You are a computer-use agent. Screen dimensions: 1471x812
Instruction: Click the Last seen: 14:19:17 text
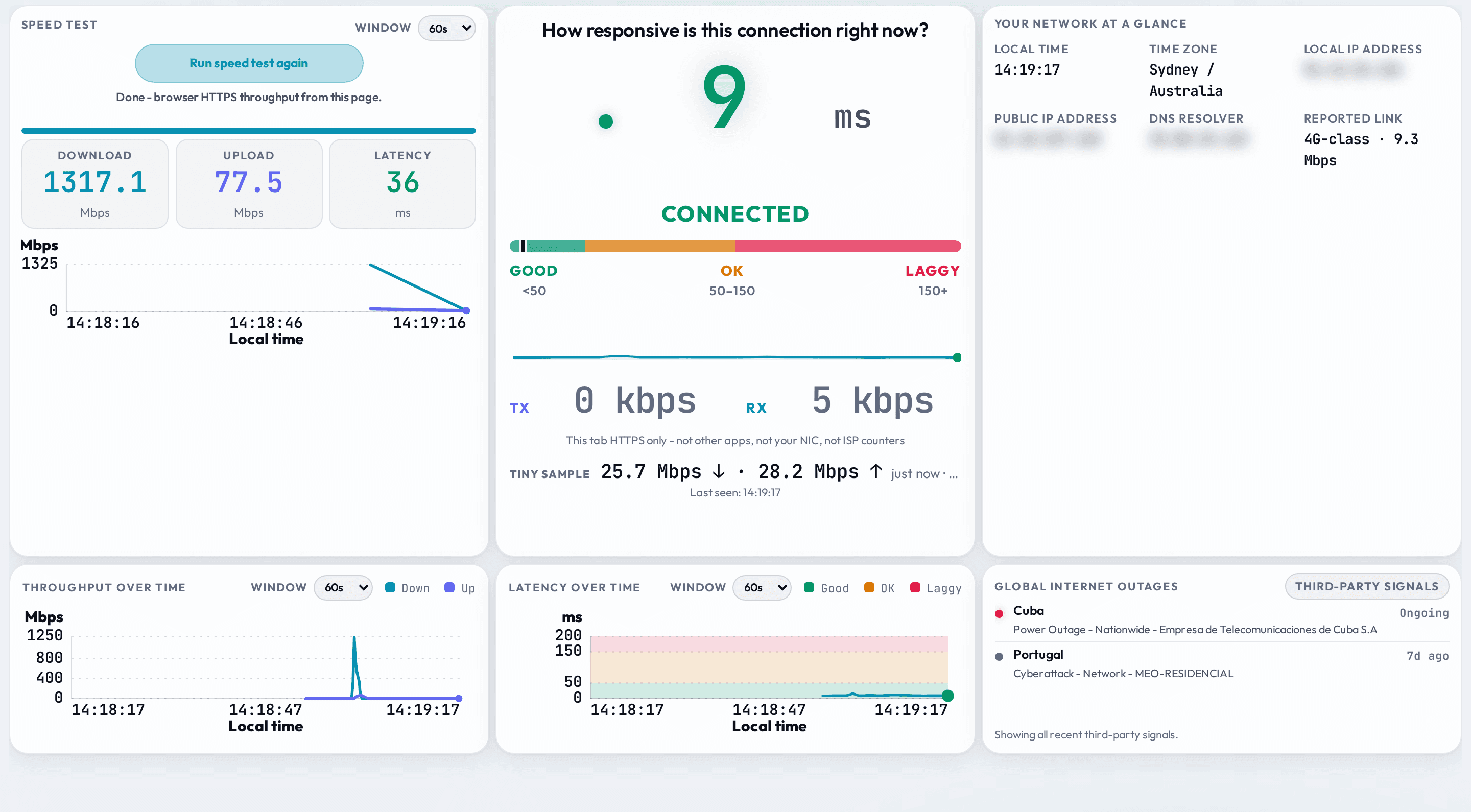pyautogui.click(x=735, y=493)
